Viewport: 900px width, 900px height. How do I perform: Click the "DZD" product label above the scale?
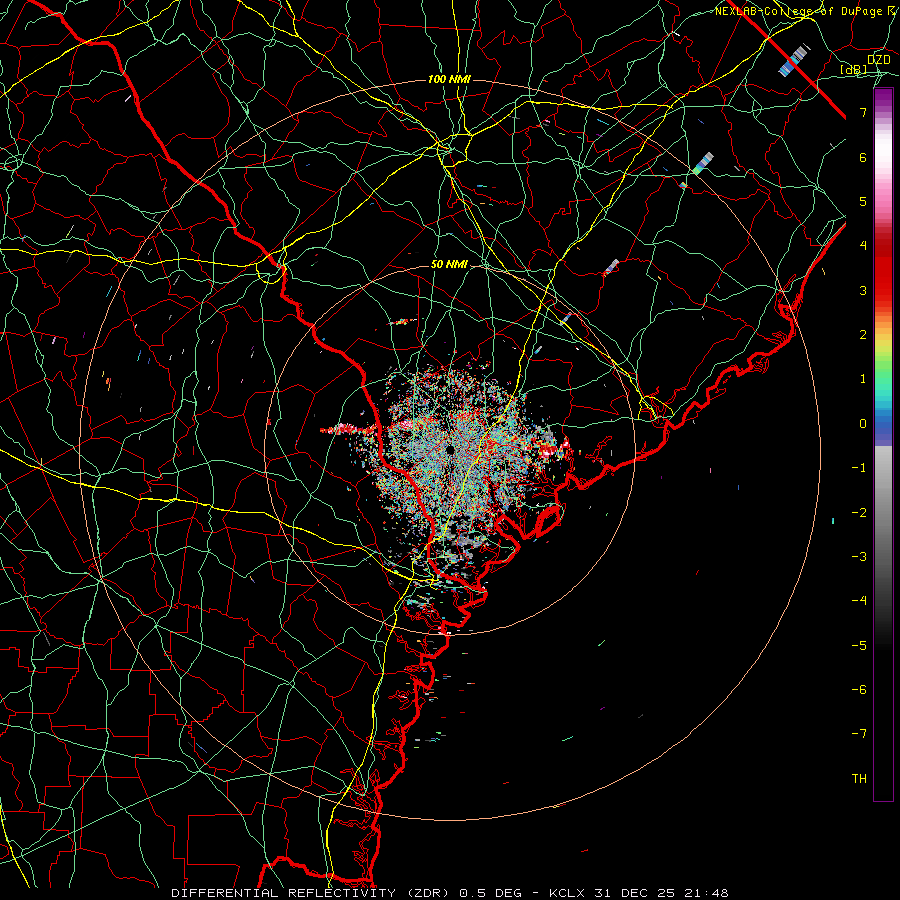point(879,59)
